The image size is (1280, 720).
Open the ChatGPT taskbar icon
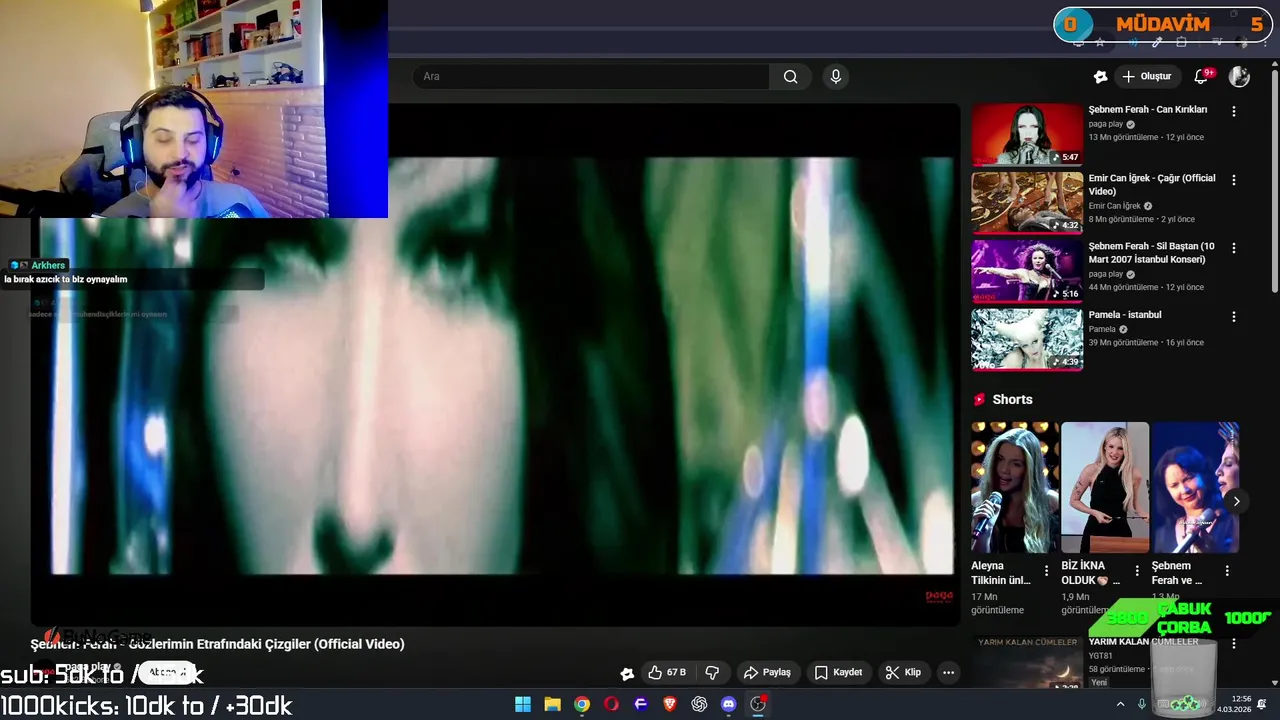[x=699, y=704]
